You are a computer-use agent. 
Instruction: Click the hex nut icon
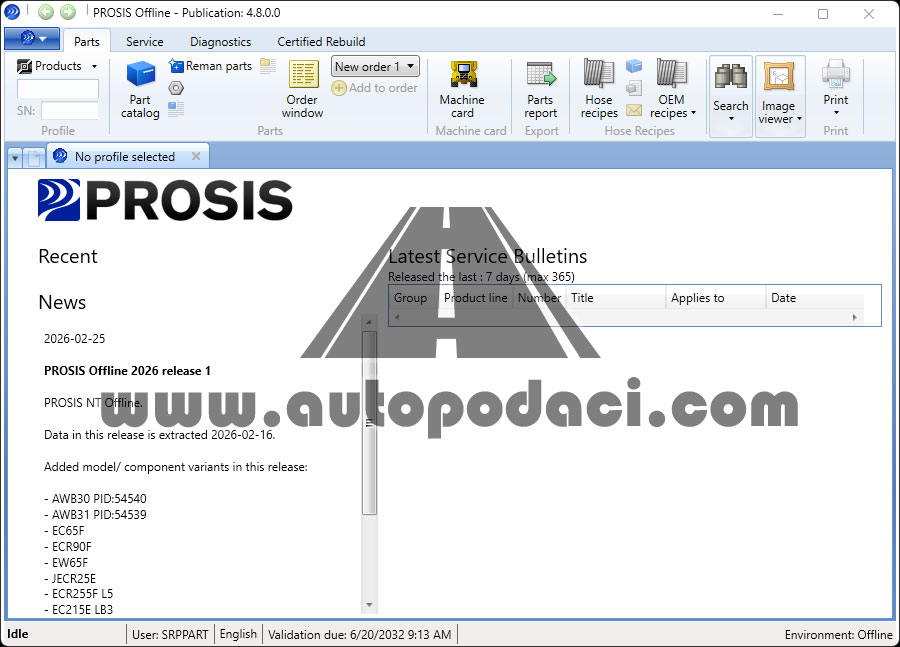tap(176, 88)
